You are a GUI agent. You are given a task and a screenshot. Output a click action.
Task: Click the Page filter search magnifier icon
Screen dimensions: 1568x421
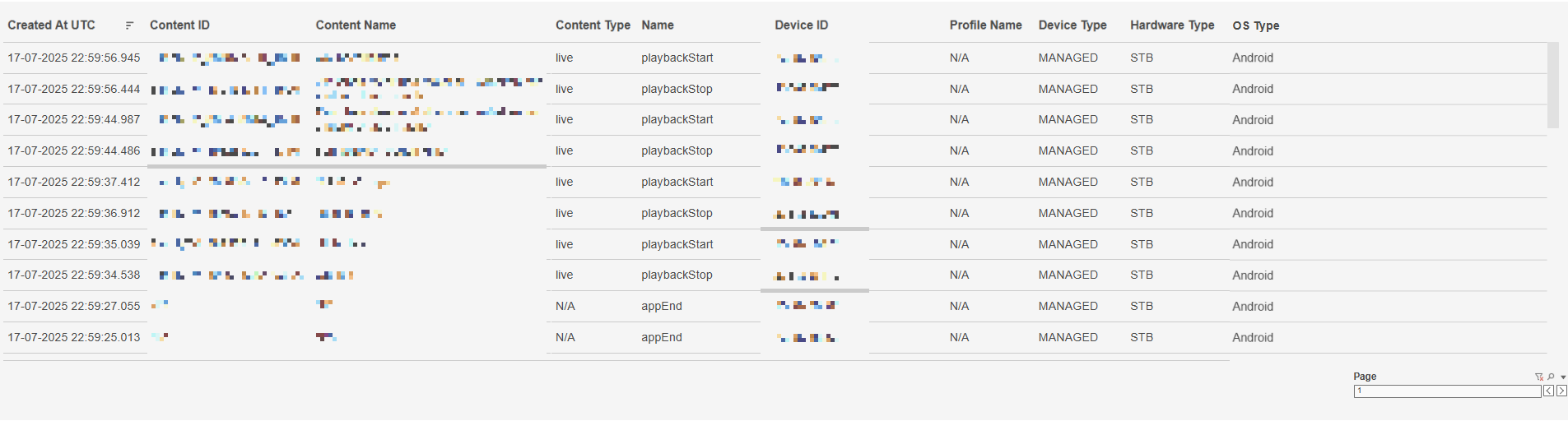coord(1551,377)
